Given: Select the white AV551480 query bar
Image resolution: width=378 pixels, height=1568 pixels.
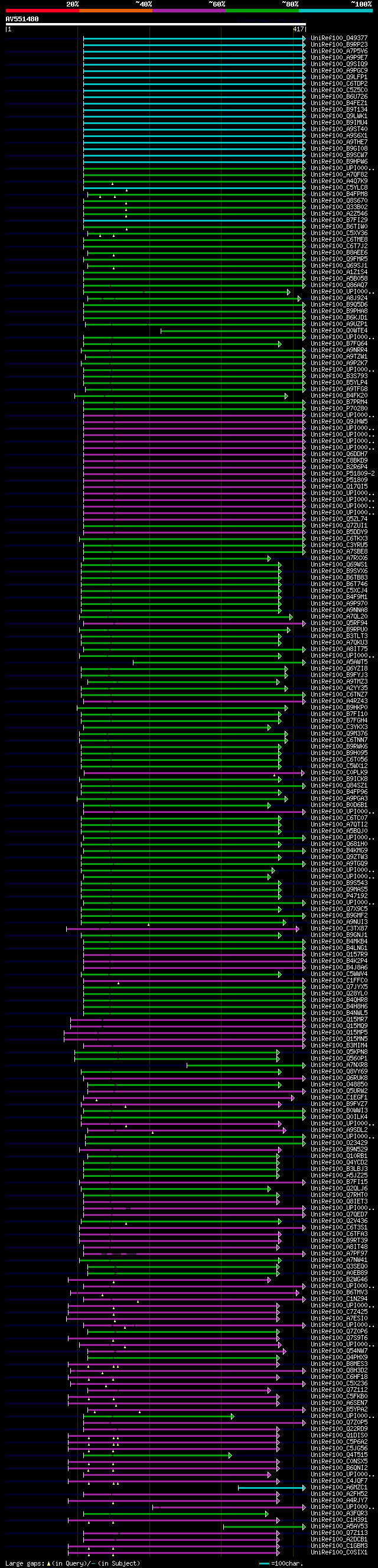Looking at the screenshot, I should [156, 24].
